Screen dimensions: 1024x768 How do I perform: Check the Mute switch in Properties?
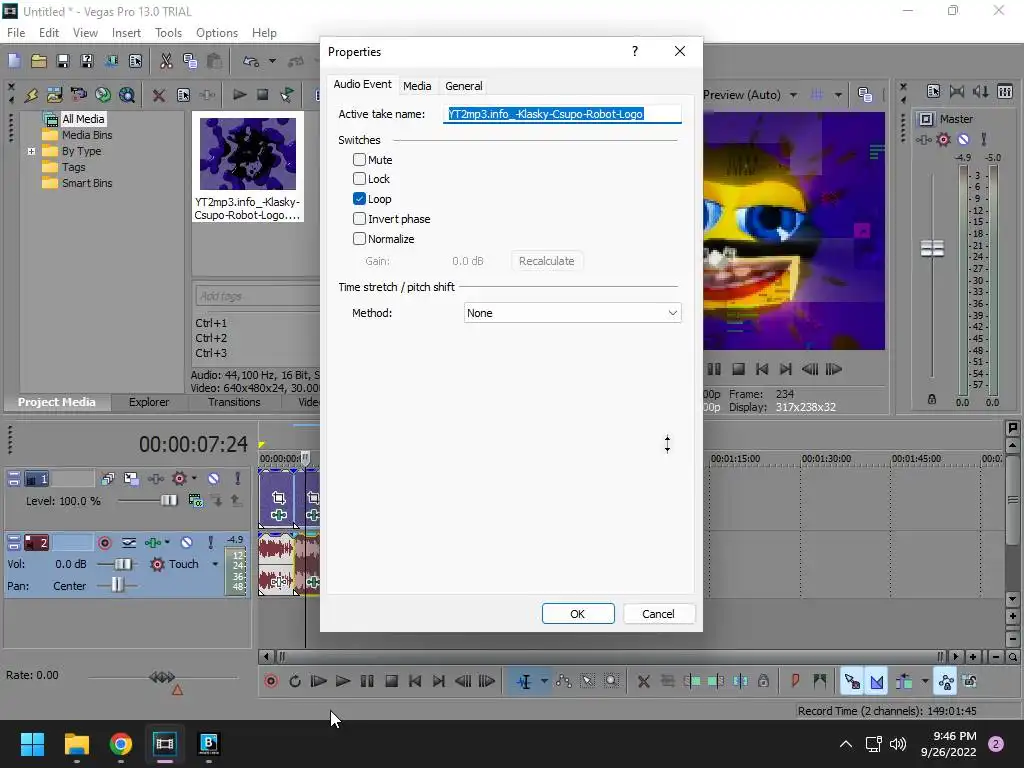tap(359, 159)
